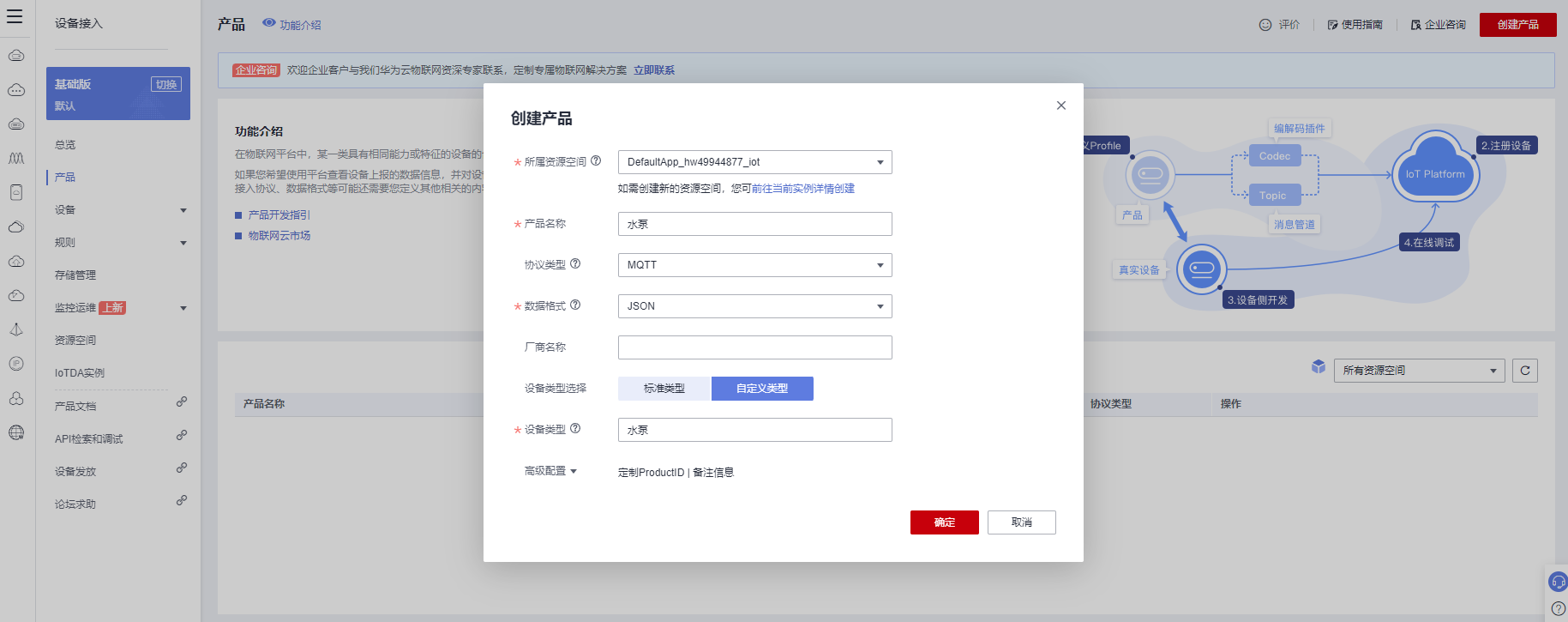
Task: Open the JSON data format dropdown
Action: pos(754,306)
